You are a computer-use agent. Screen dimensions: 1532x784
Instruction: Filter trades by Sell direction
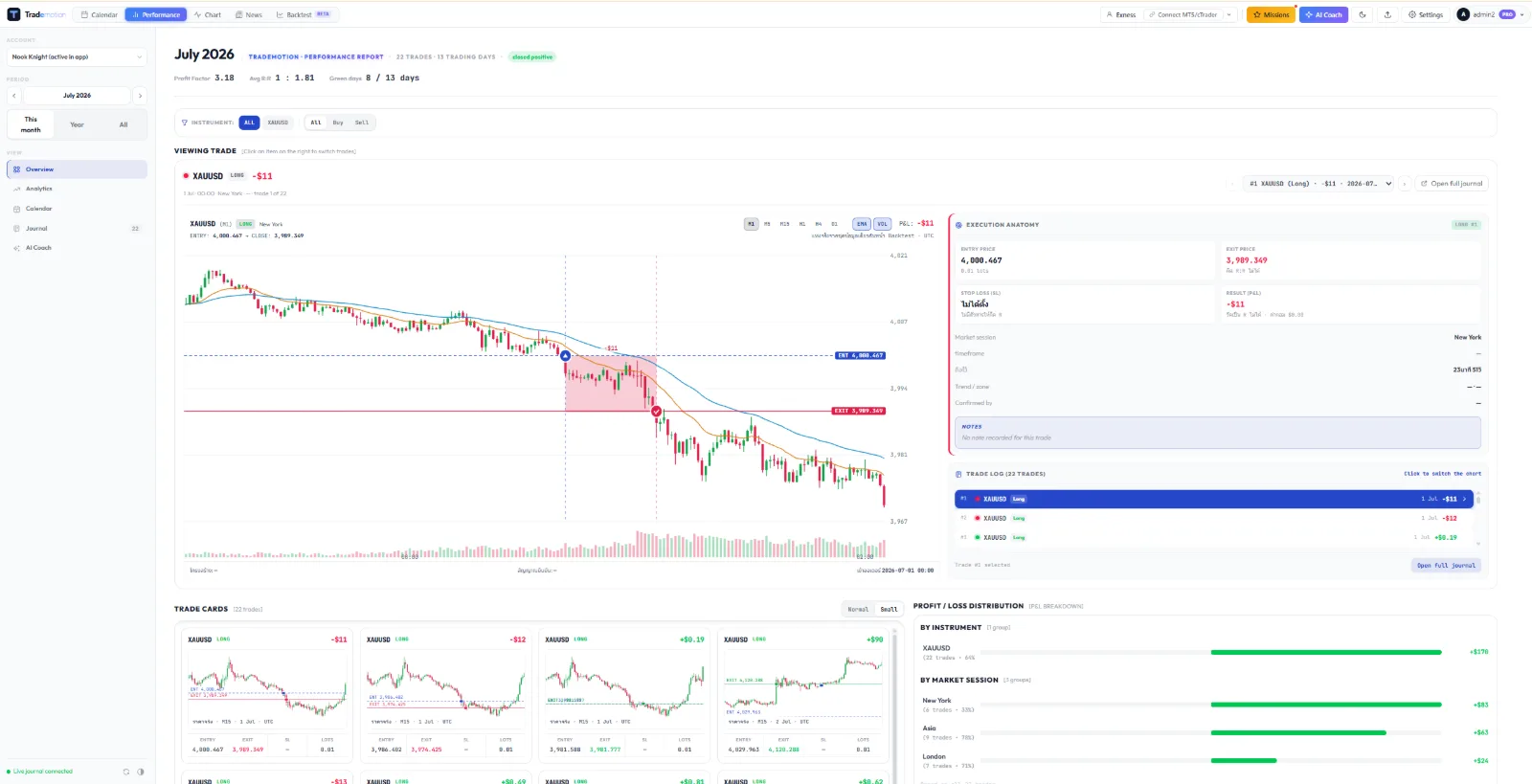362,123
